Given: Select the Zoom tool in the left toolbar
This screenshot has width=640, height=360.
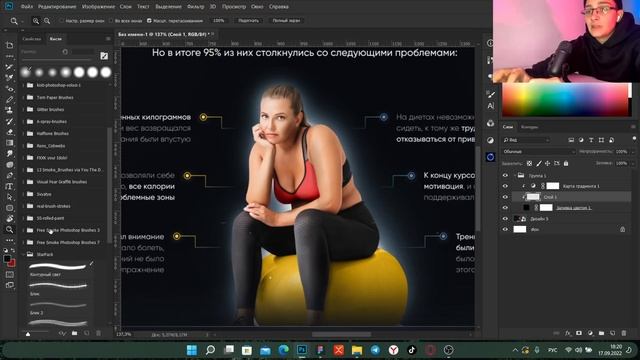Looking at the screenshot, I should [x=9, y=230].
